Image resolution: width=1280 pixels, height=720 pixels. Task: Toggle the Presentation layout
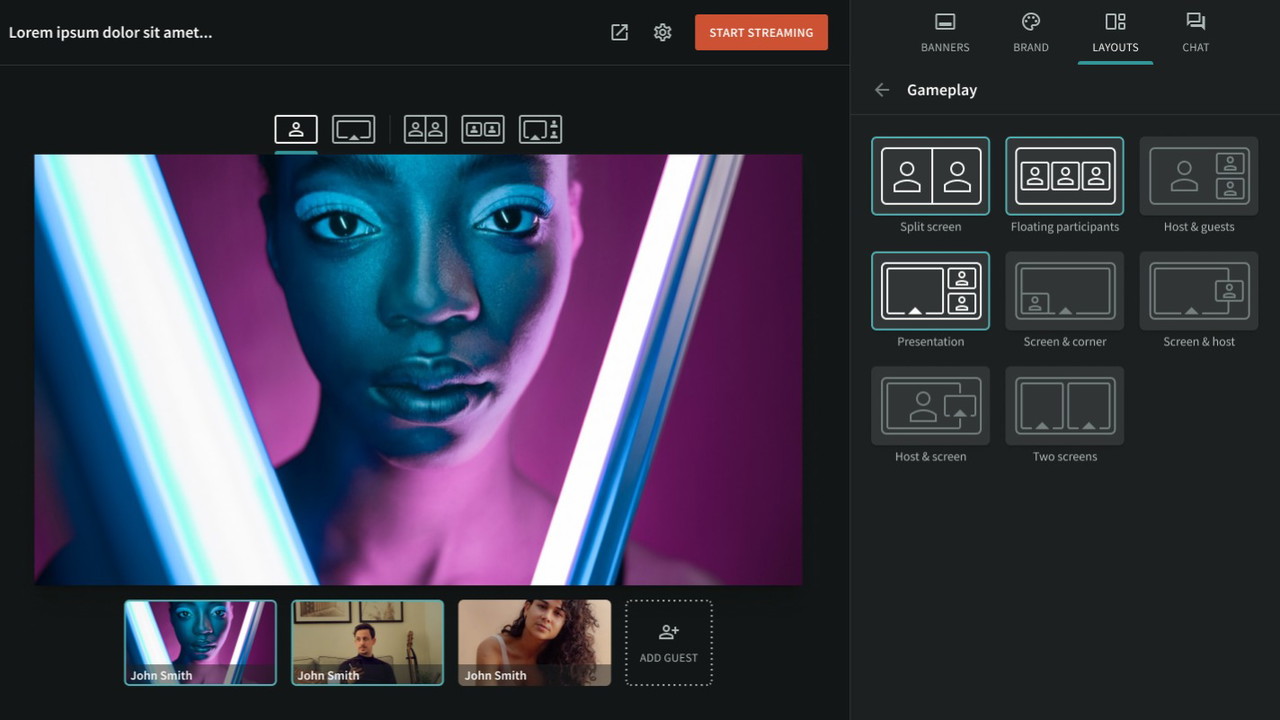click(x=930, y=291)
